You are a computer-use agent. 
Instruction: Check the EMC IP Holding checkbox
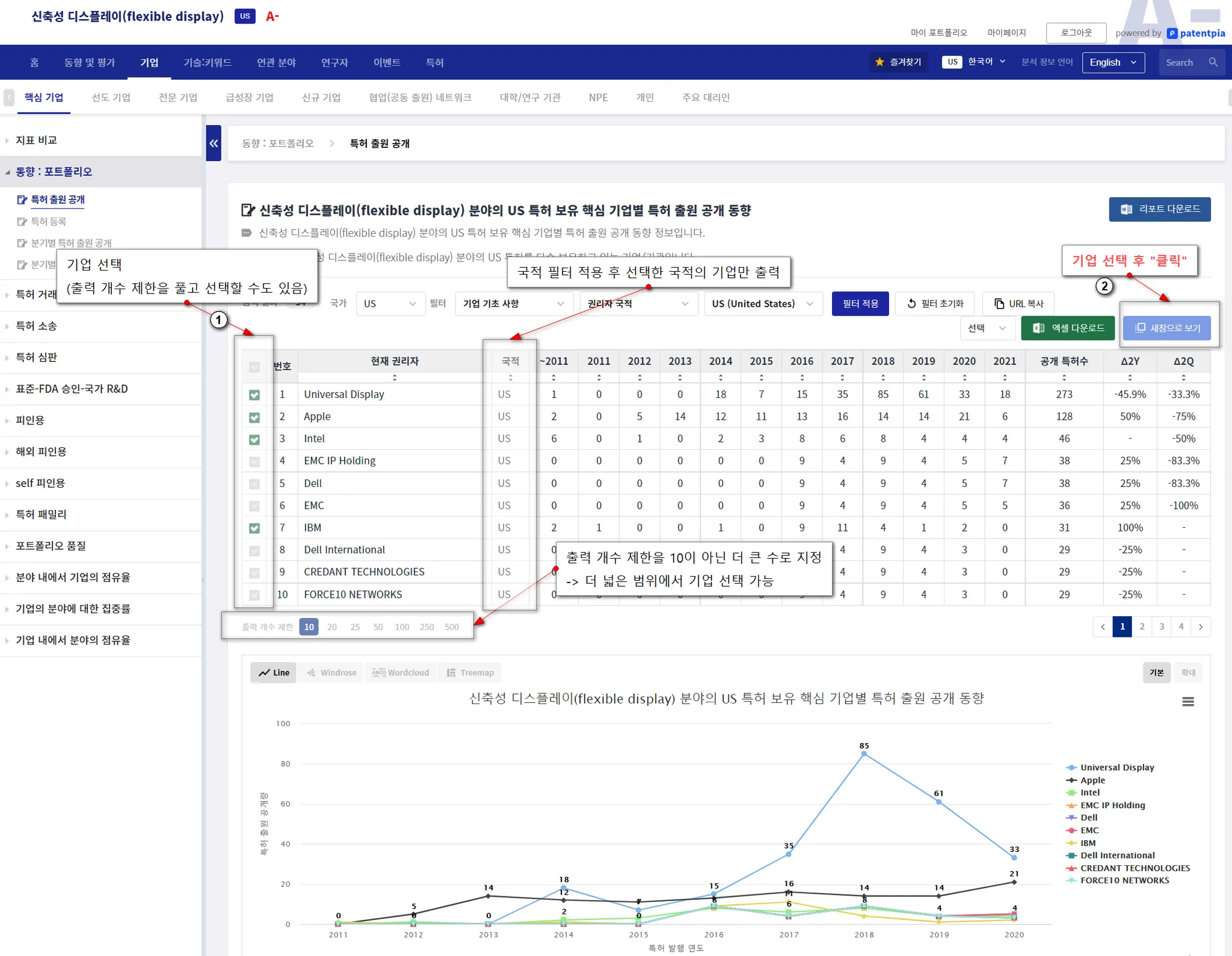click(x=254, y=462)
